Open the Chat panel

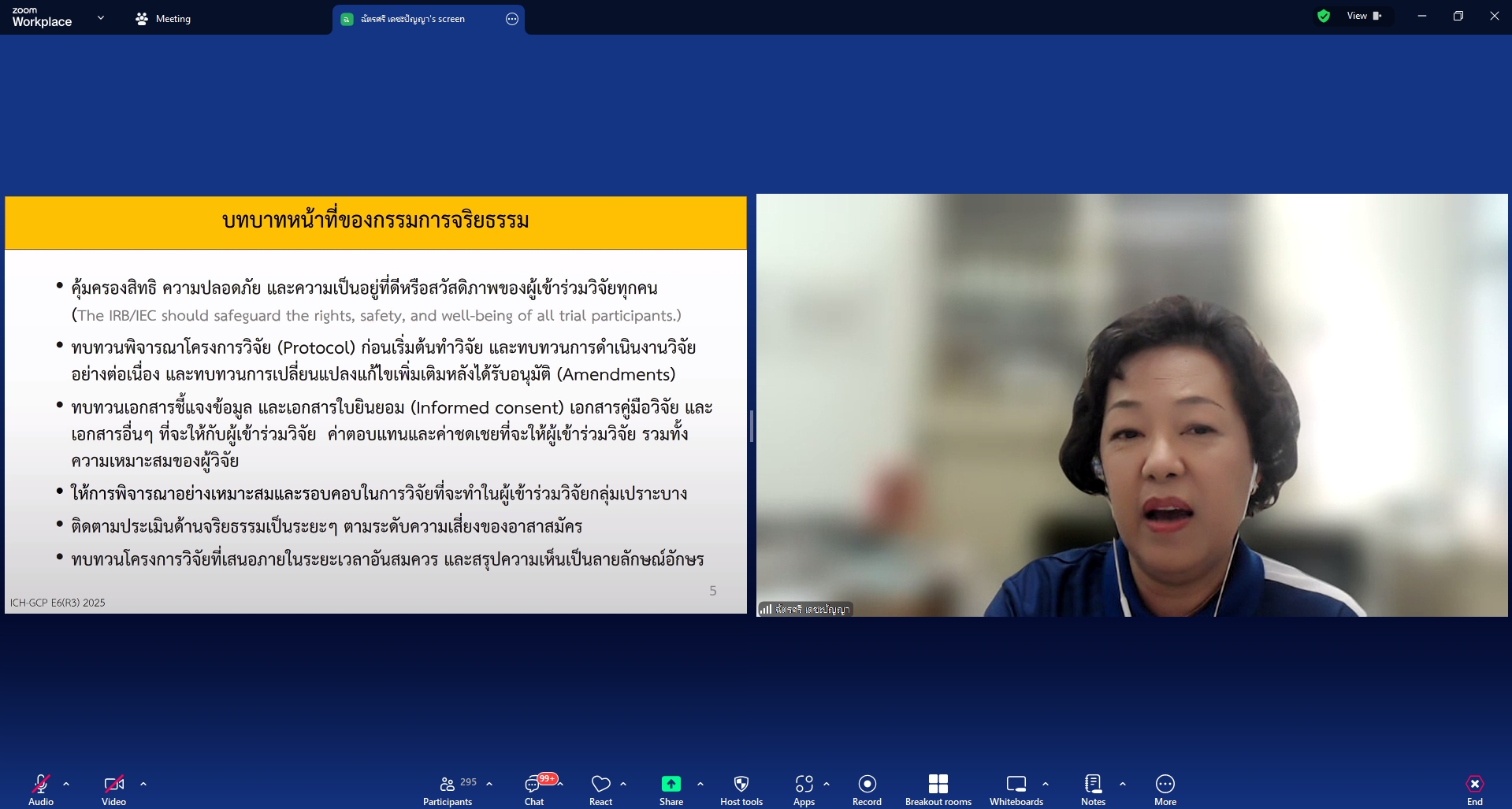(x=534, y=789)
